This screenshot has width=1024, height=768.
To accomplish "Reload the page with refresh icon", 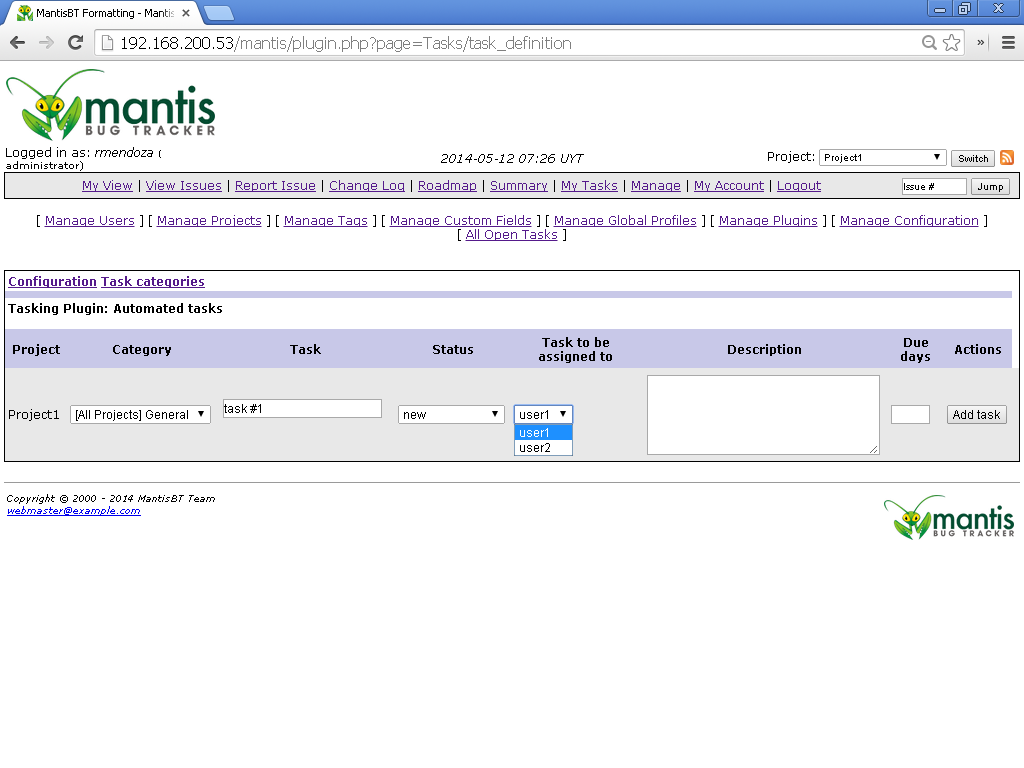I will pyautogui.click(x=75, y=43).
